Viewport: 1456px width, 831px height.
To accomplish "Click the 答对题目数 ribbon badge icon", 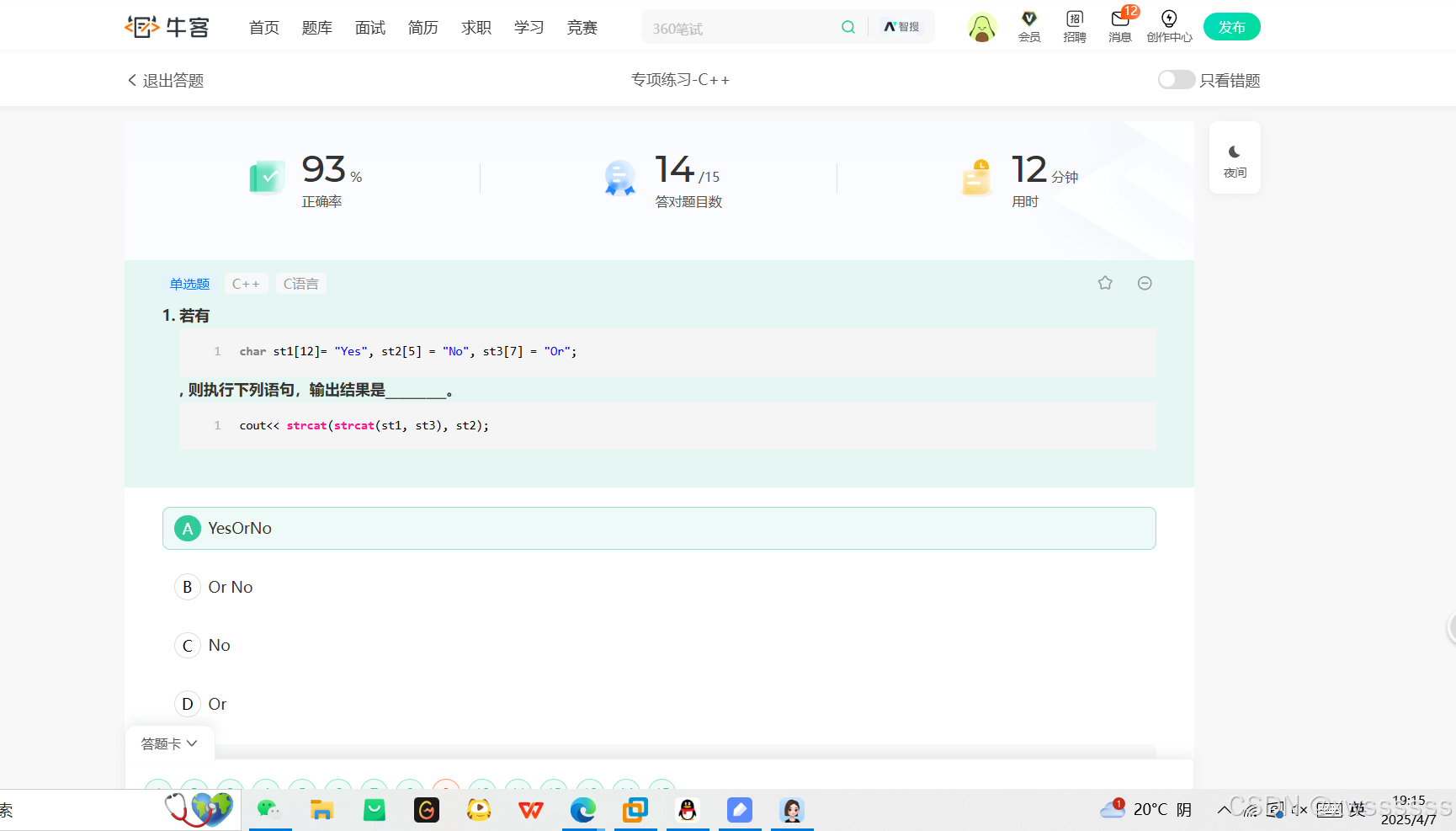I will [619, 178].
